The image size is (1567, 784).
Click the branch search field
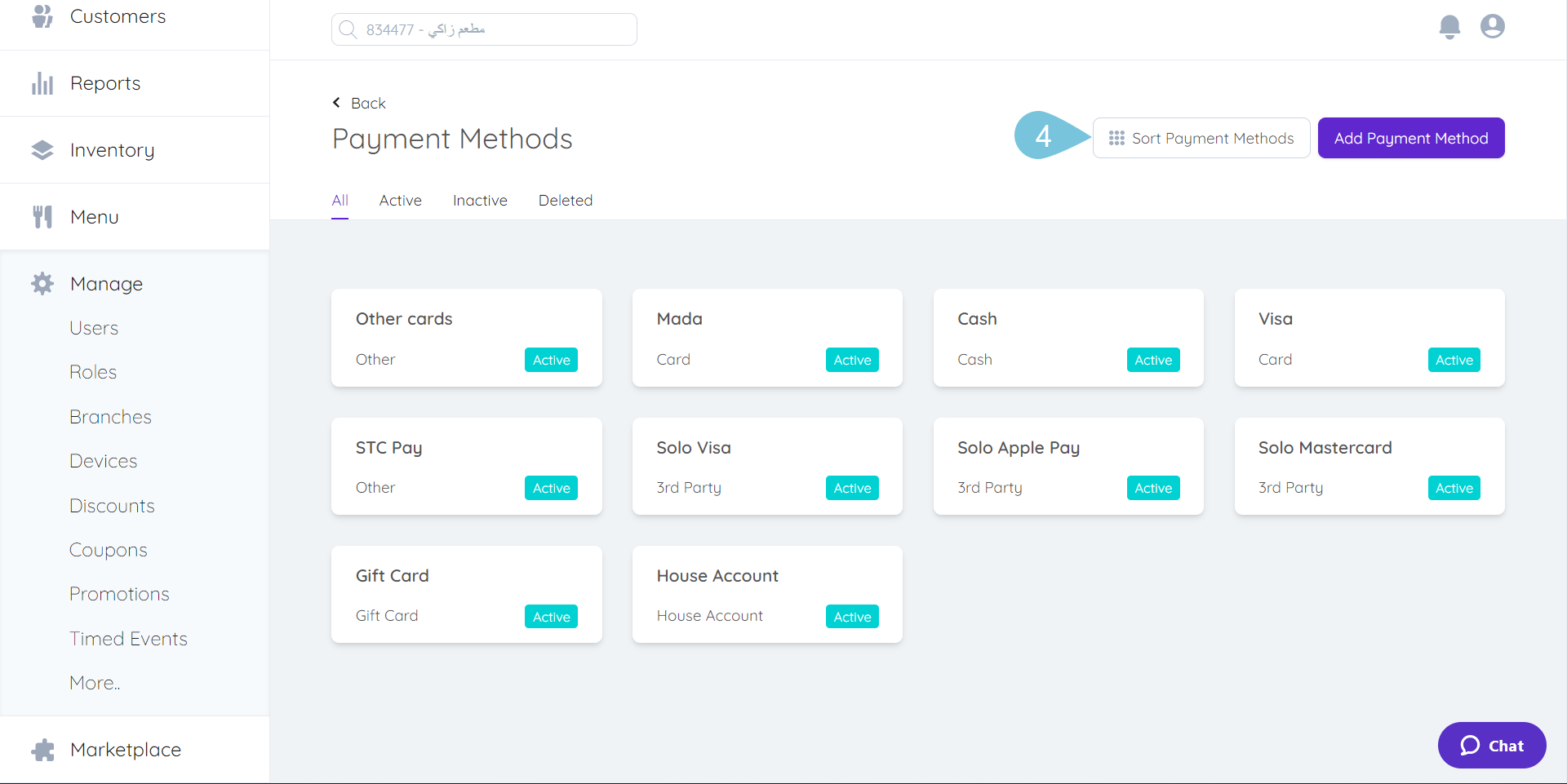click(x=483, y=29)
